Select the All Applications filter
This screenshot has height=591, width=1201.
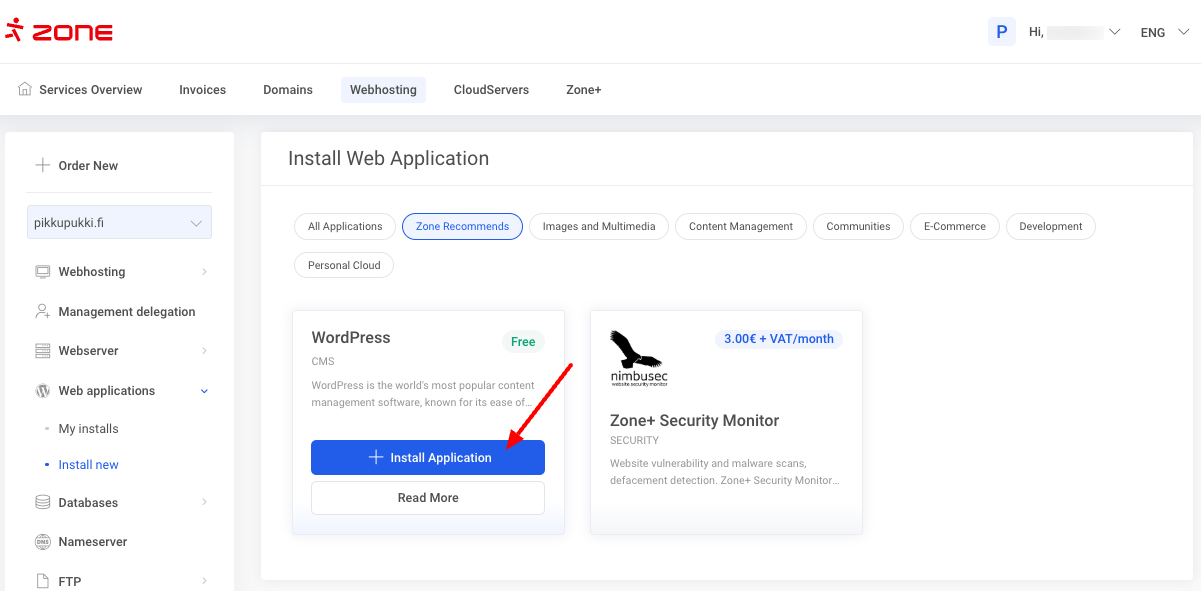coord(345,227)
